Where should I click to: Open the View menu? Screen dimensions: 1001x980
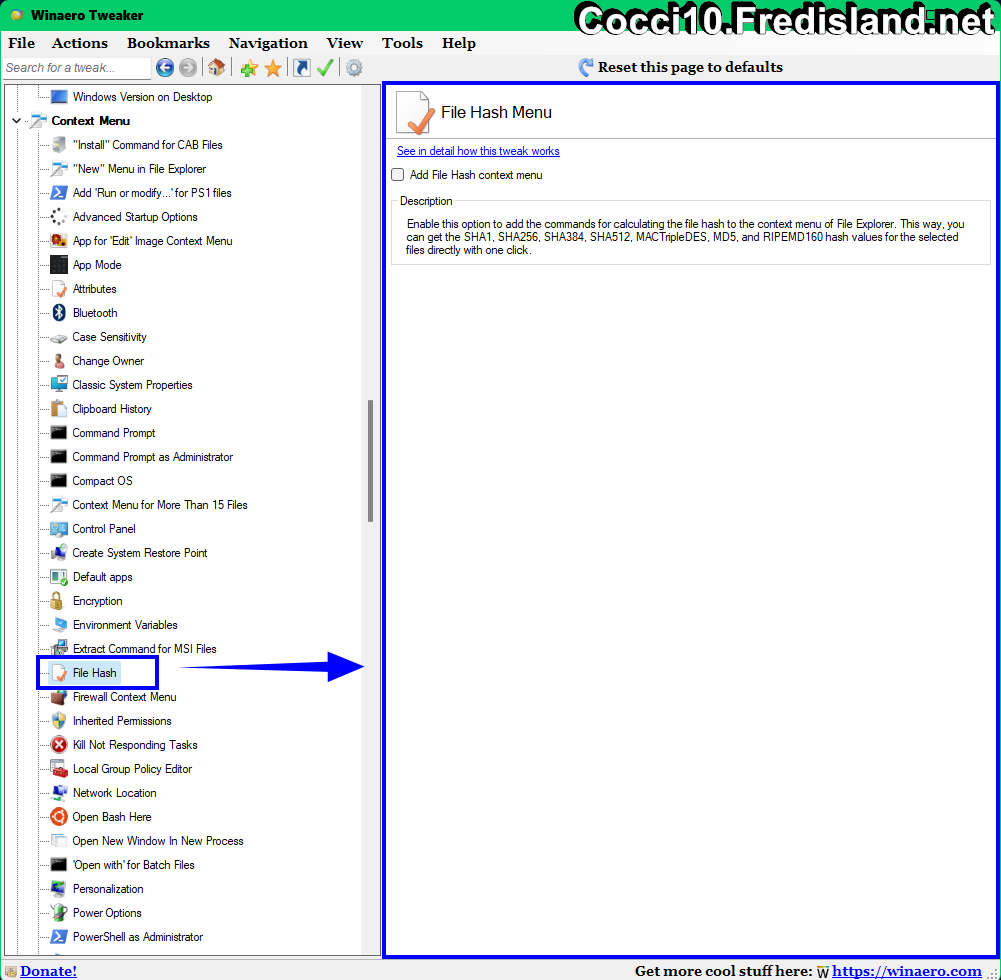pyautogui.click(x=345, y=43)
